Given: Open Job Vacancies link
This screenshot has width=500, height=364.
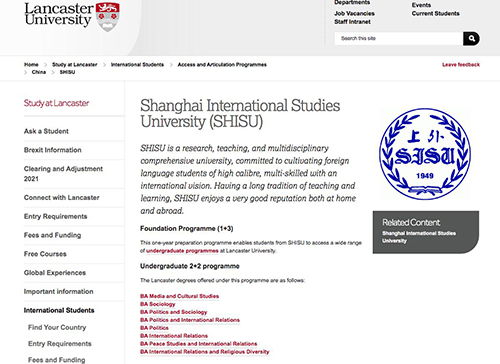Looking at the screenshot, I should pos(354,14).
